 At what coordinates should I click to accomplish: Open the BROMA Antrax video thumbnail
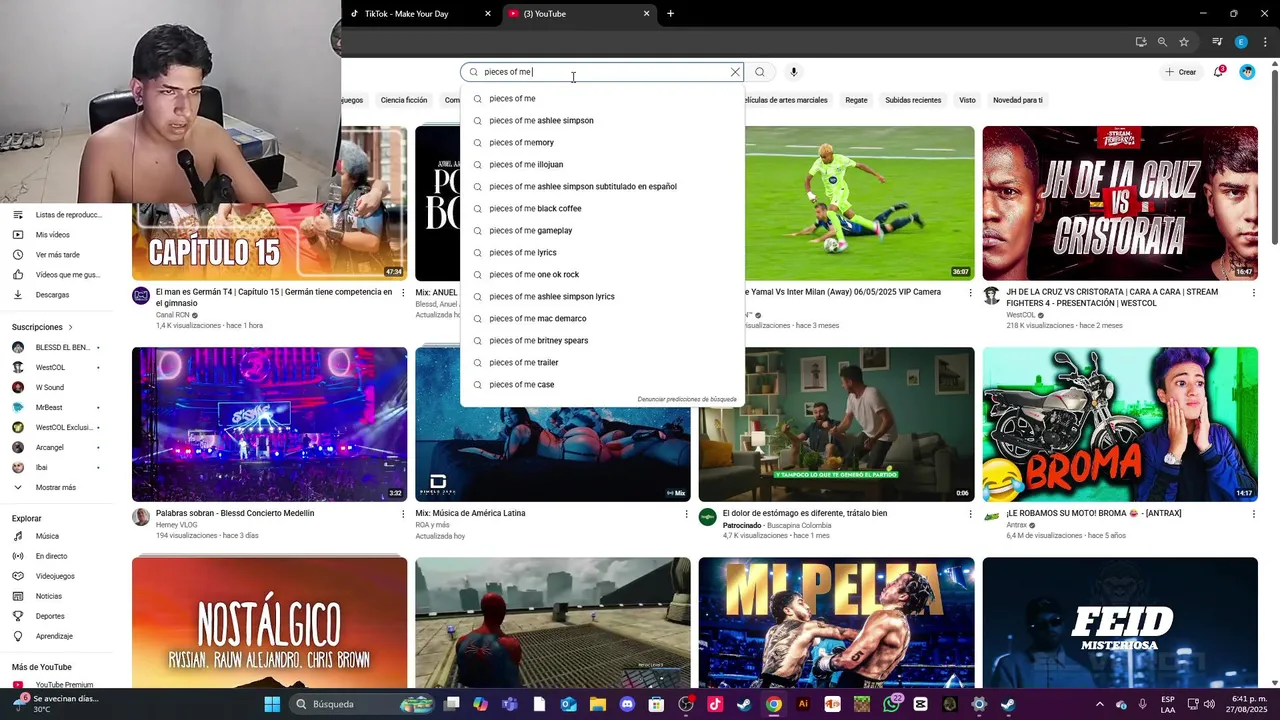pyautogui.click(x=1120, y=424)
